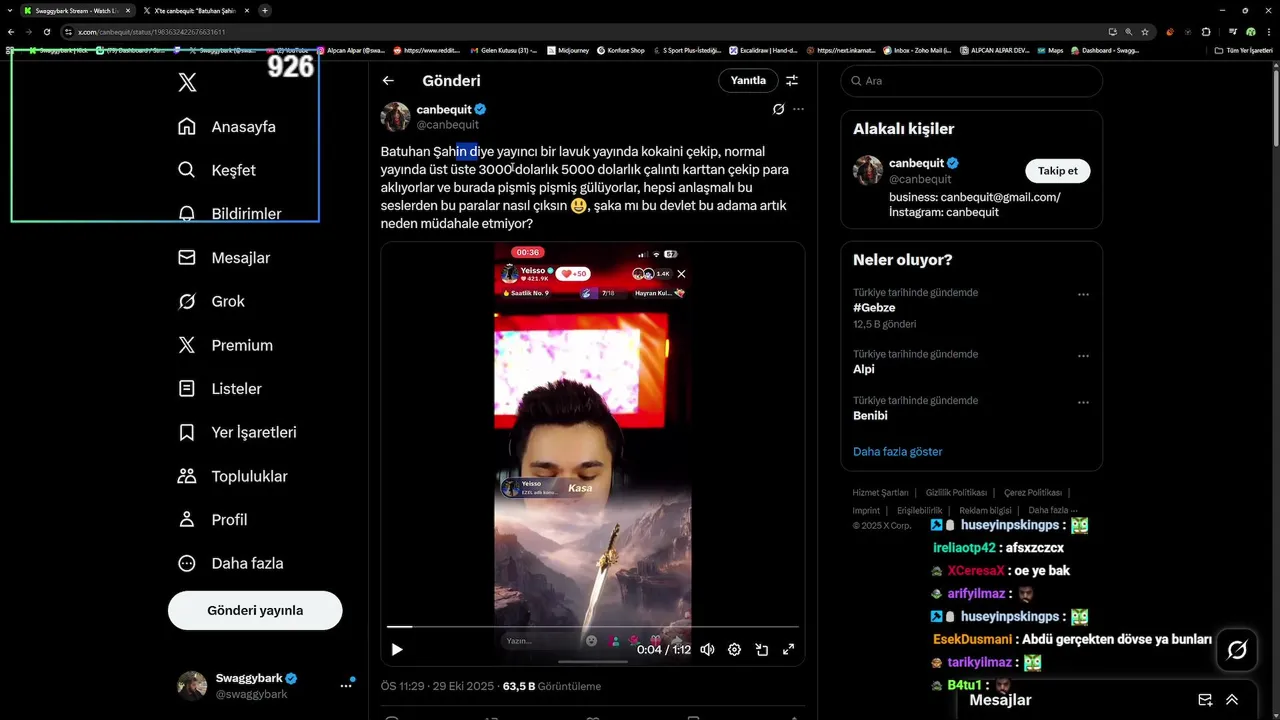The width and height of the screenshot is (1280, 720).
Task: Compose new message in Mesajlar drawer
Action: point(1205,700)
